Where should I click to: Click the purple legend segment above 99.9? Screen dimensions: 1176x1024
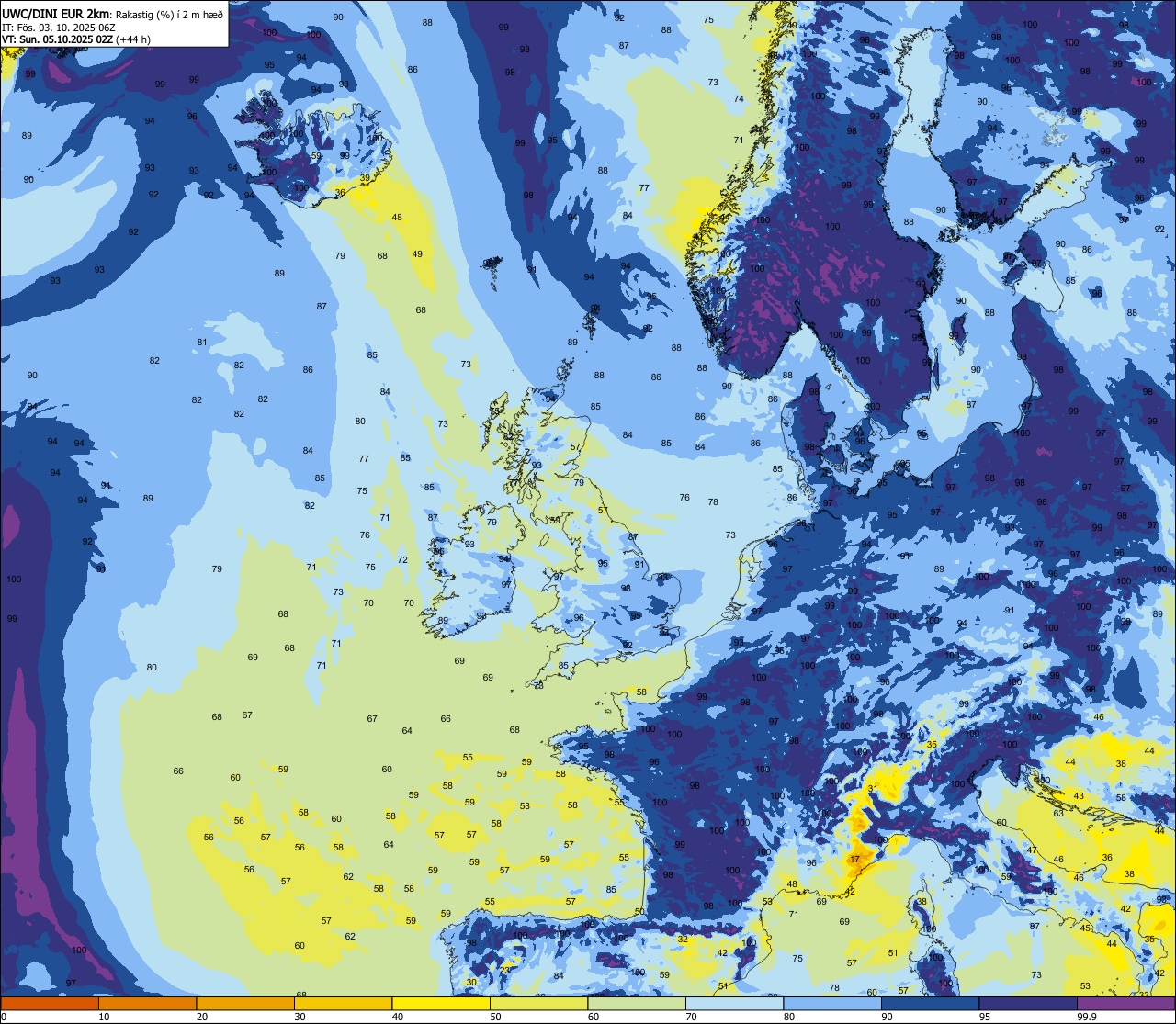1125,1003
